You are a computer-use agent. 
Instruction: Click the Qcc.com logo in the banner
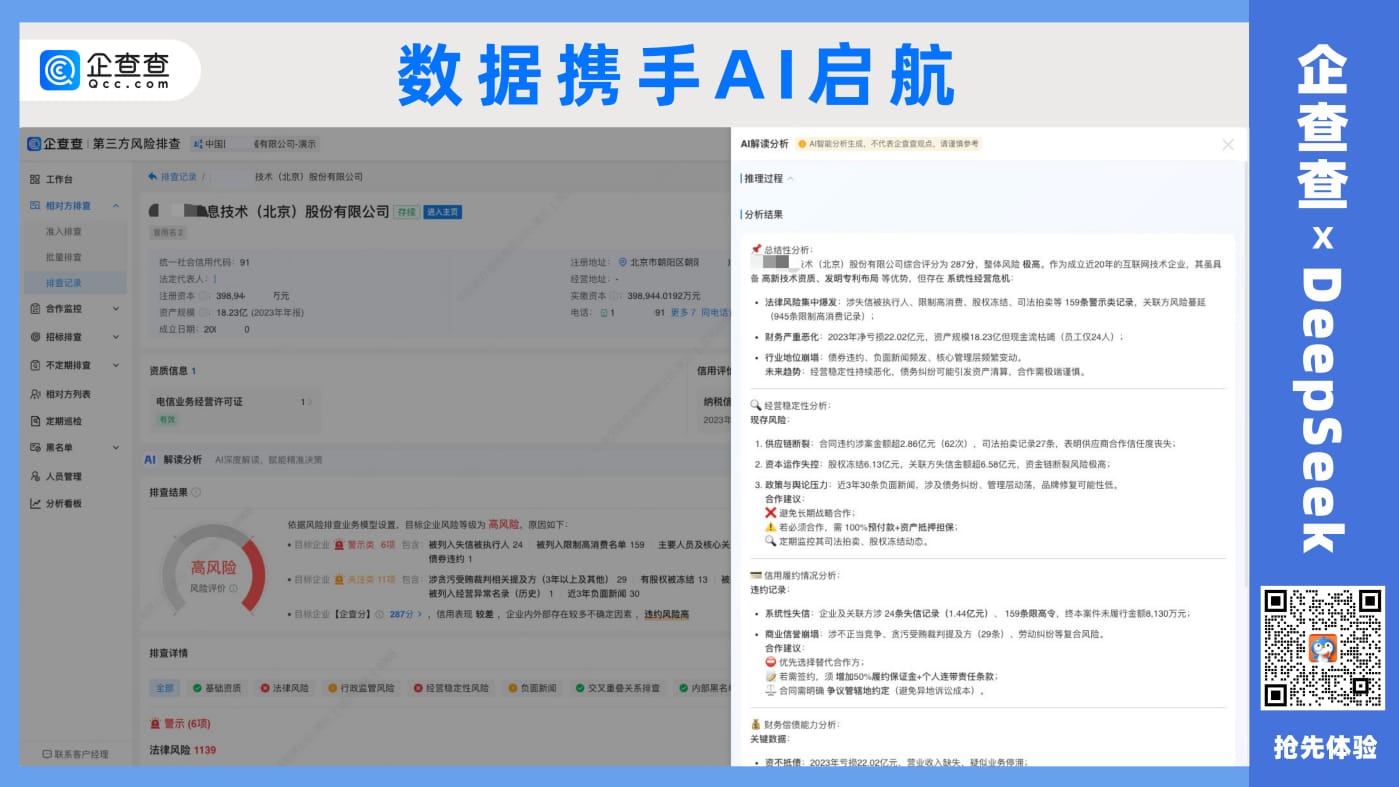(106, 70)
